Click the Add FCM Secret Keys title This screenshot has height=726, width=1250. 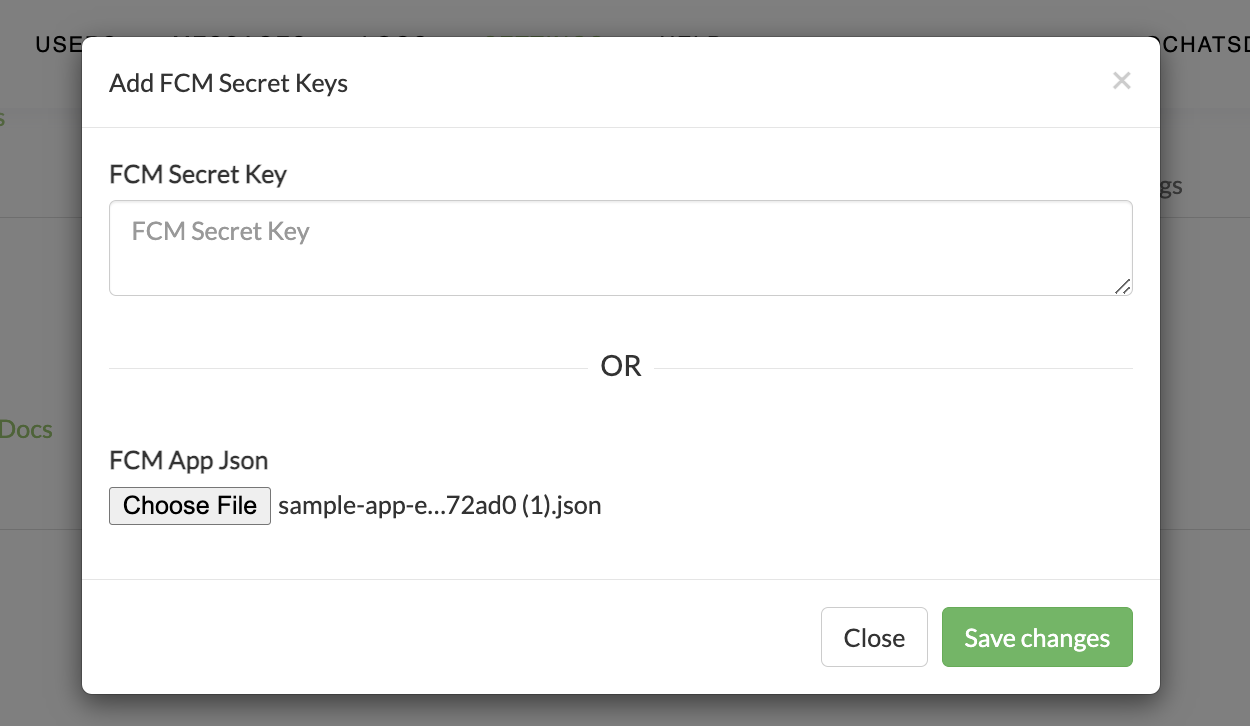pyautogui.click(x=228, y=83)
